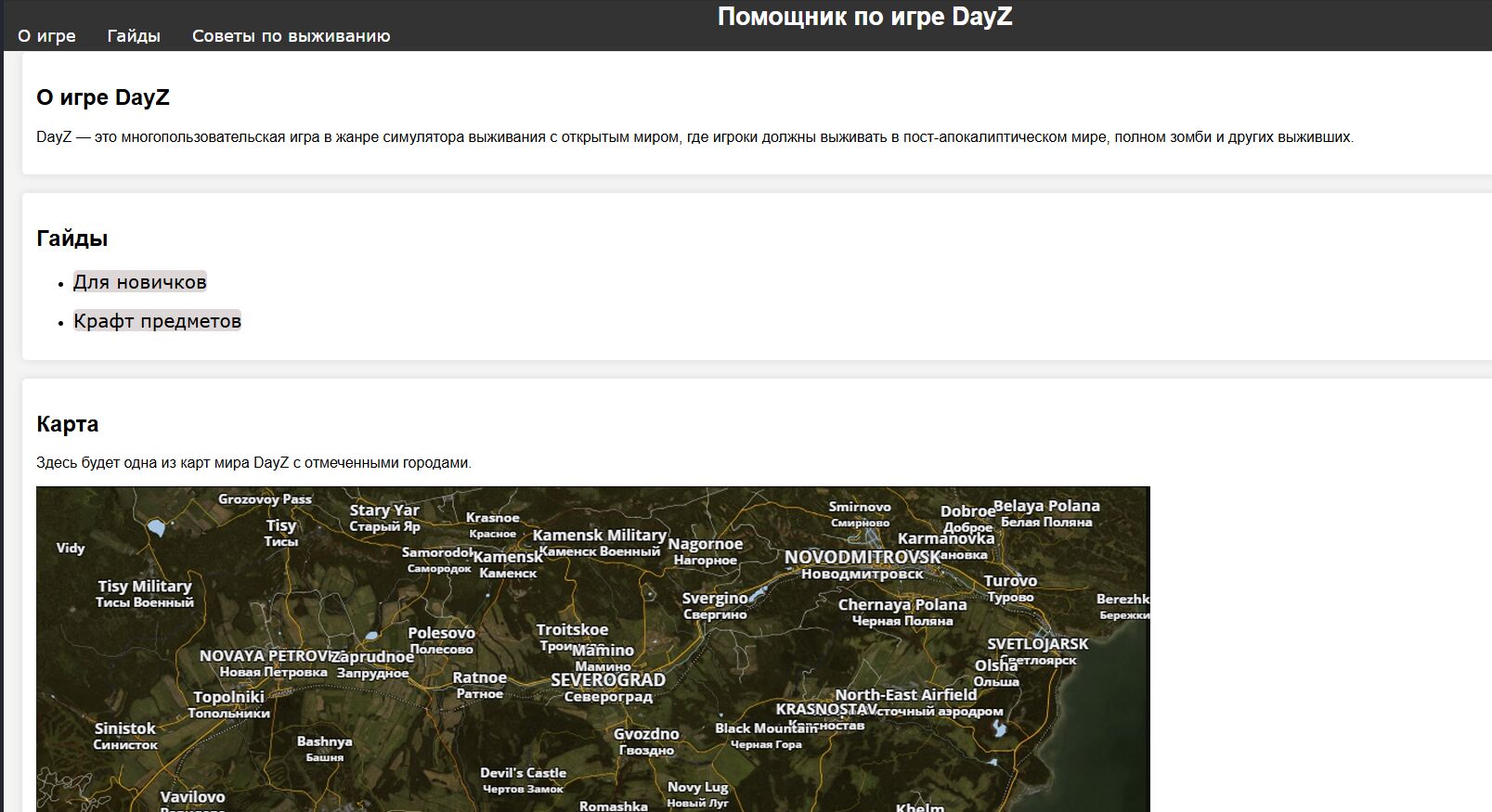Click the 'Novy Lug' label on the map
The width and height of the screenshot is (1492, 812).
[697, 787]
